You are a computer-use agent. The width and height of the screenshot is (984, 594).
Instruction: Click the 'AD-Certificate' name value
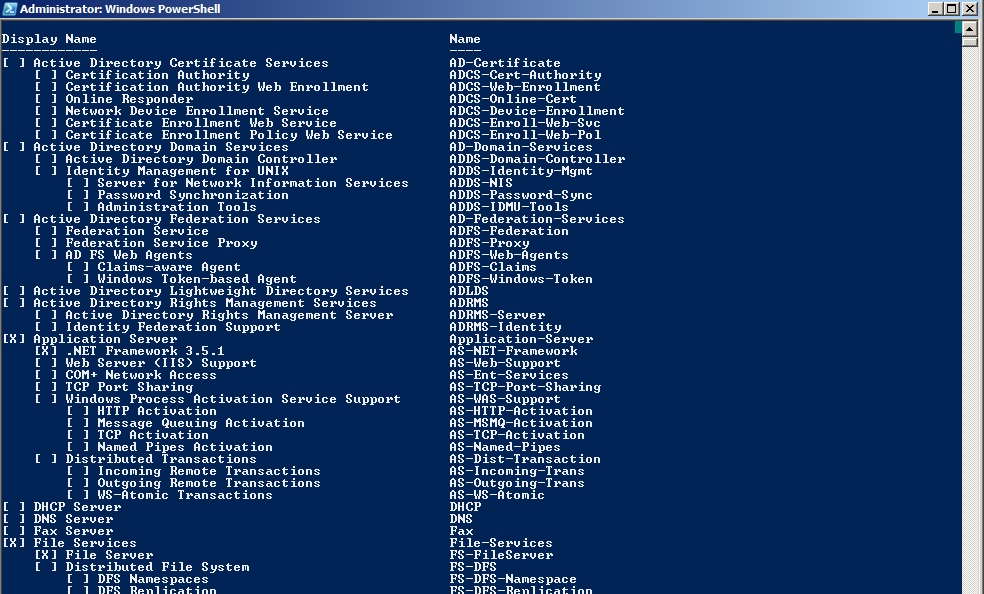[x=505, y=63]
